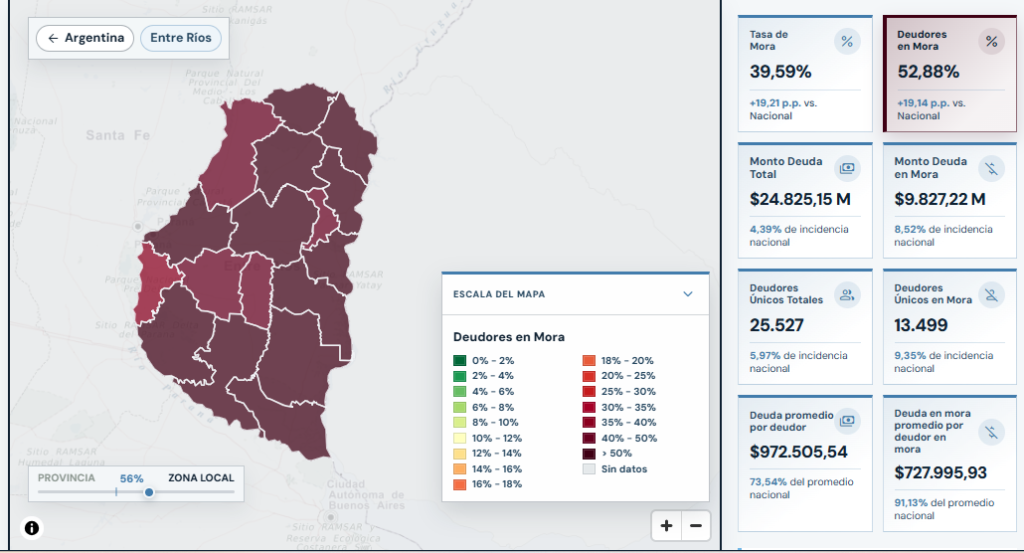Zoom out the map with minus button
Screen dimensions: 1024x553
click(696, 526)
